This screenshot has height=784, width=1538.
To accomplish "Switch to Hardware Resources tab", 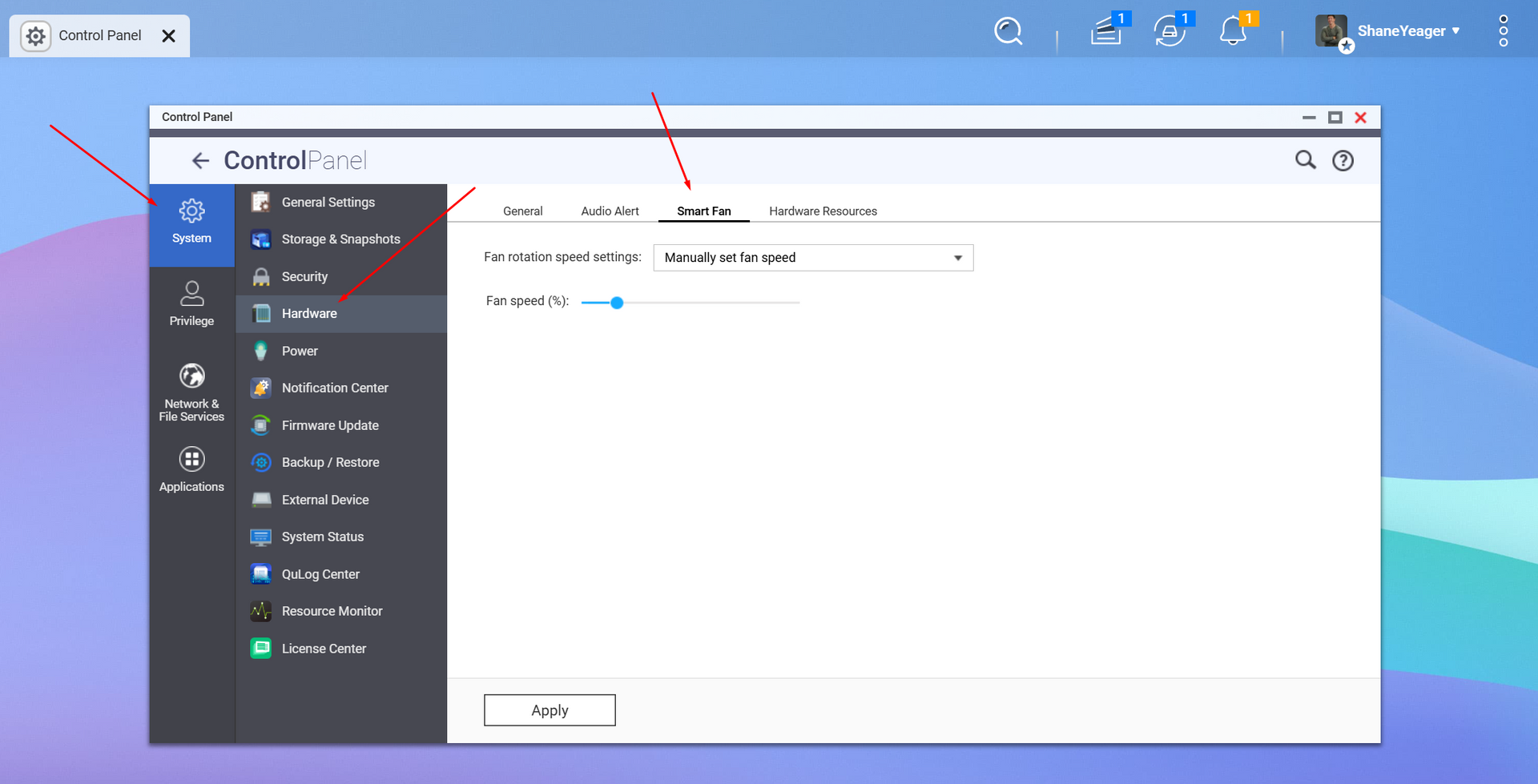I will [x=823, y=211].
